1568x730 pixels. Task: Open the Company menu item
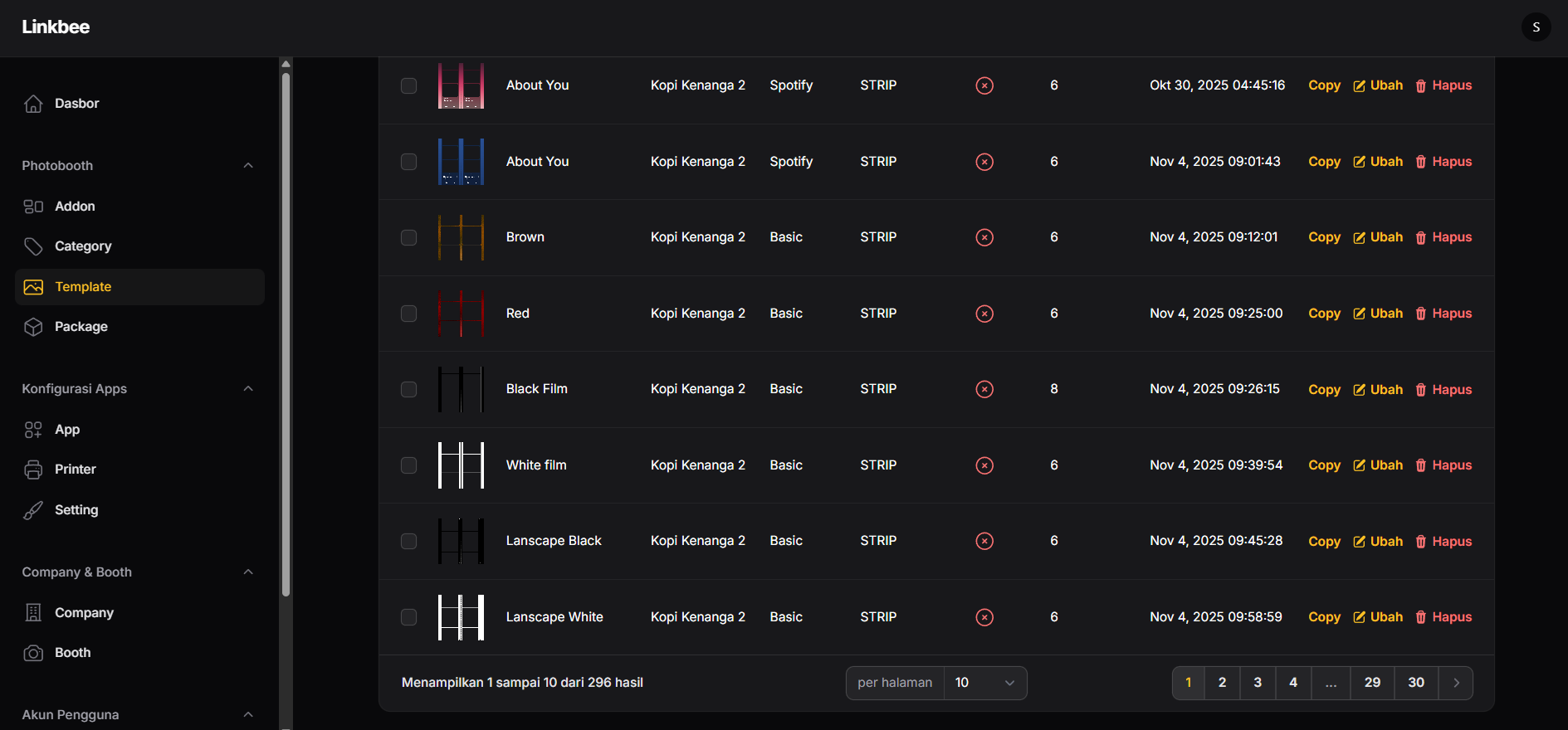coord(139,613)
